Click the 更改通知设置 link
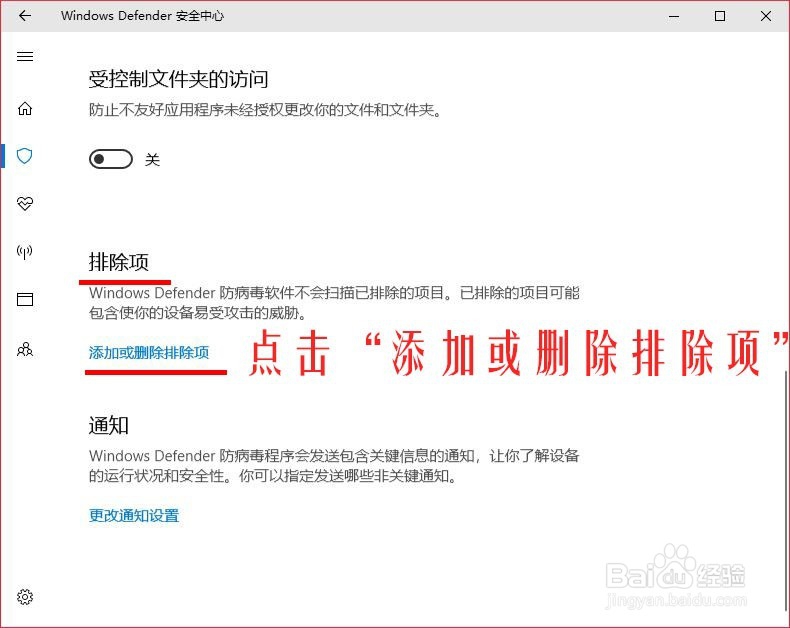 pos(134,515)
